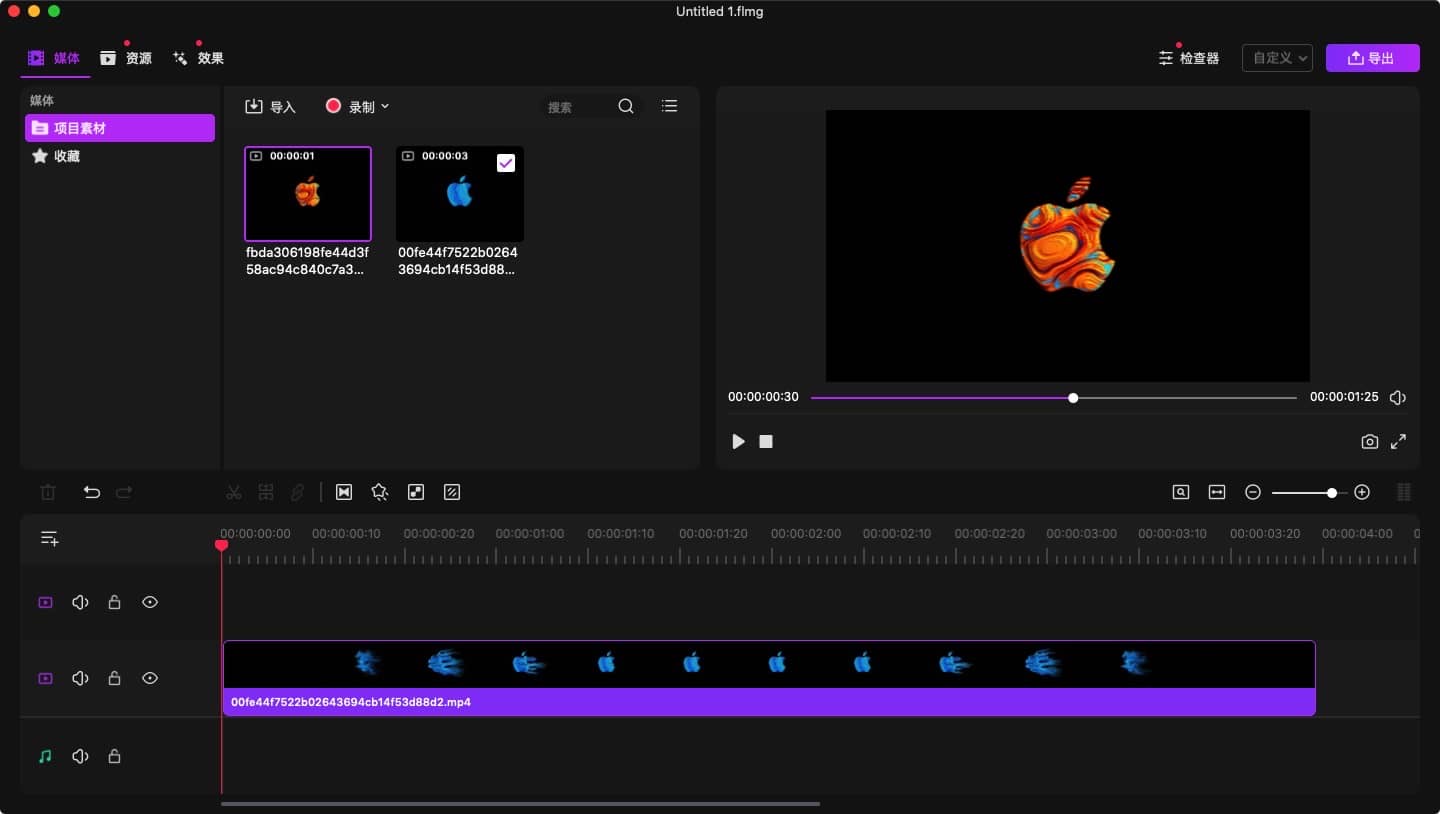Screen dimensions: 1440x814
Task: Click the preview progress slider handle
Action: click(1073, 398)
